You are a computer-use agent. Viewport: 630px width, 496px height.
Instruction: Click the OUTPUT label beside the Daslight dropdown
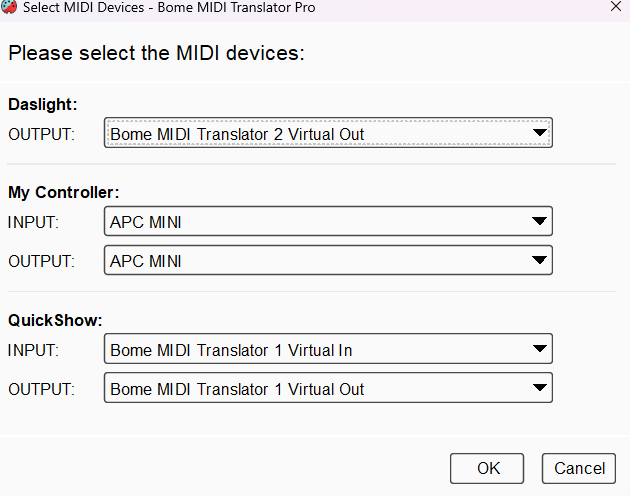41,133
